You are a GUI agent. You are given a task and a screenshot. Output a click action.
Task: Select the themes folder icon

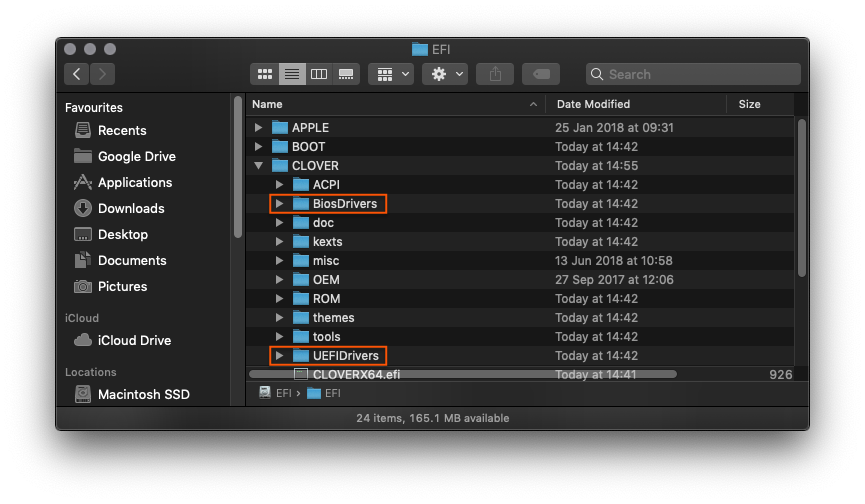(x=301, y=318)
